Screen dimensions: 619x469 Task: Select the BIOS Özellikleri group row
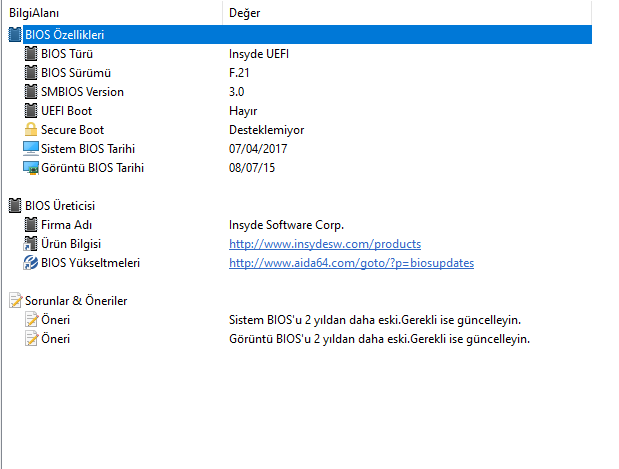tap(307, 35)
